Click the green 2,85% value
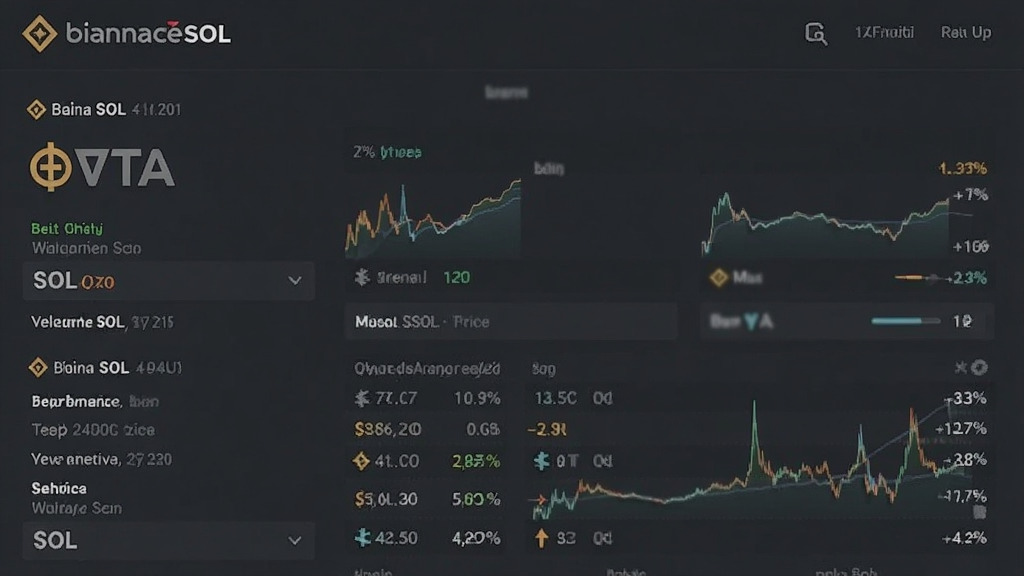This screenshot has width=1024, height=576. pyautogui.click(x=476, y=462)
